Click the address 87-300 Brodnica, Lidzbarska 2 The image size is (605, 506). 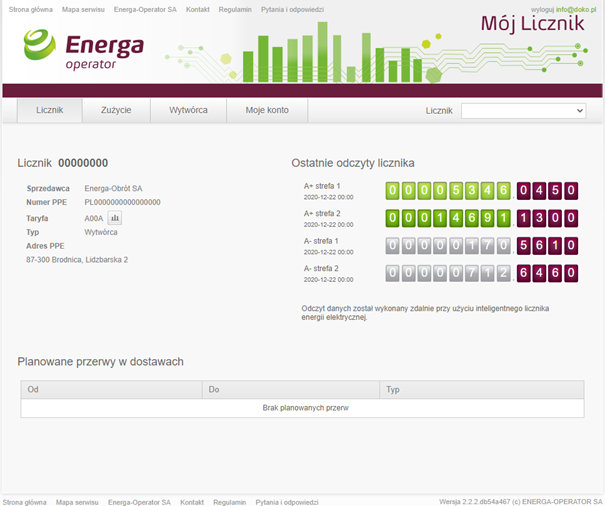click(77, 260)
